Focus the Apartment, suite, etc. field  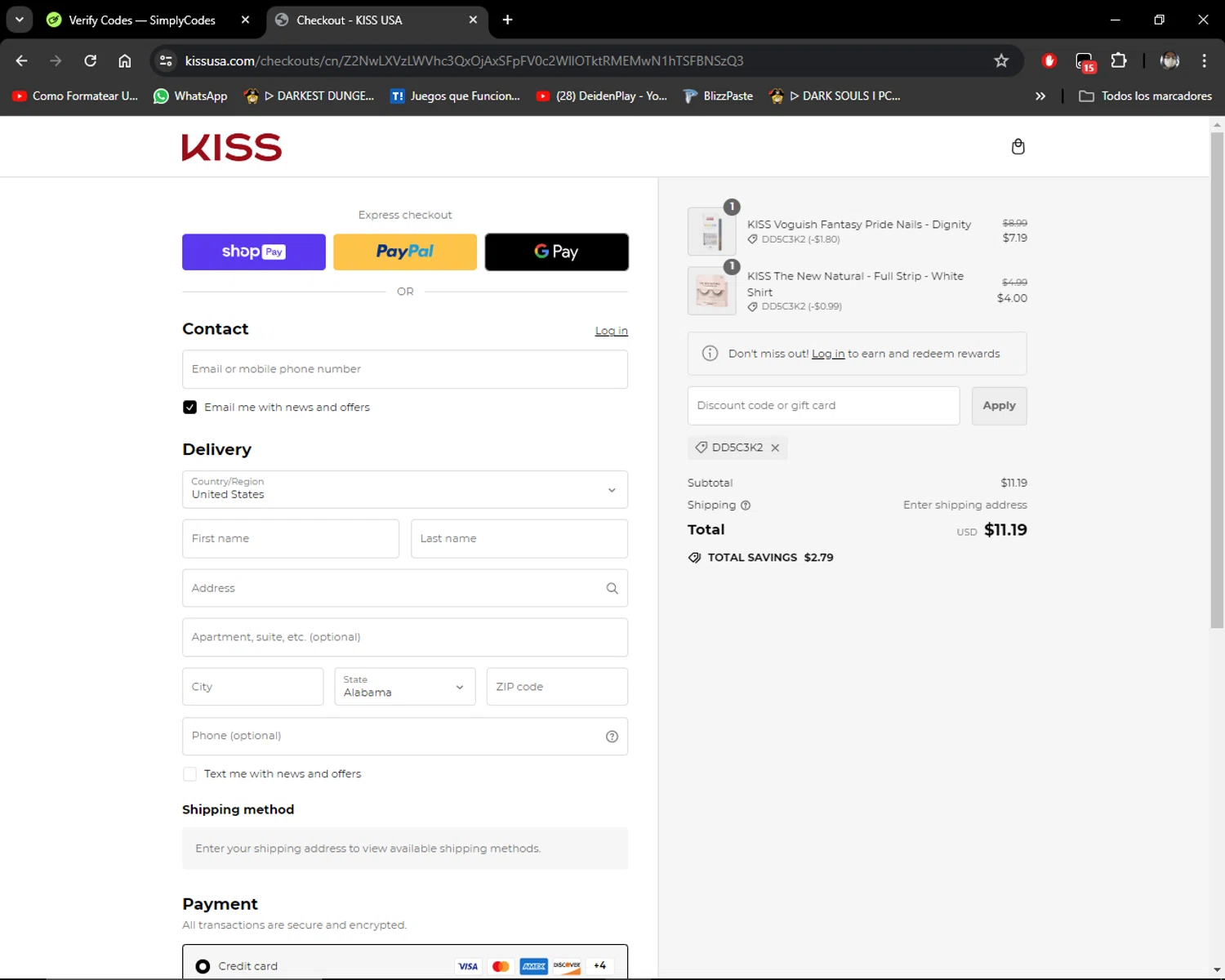(x=405, y=638)
